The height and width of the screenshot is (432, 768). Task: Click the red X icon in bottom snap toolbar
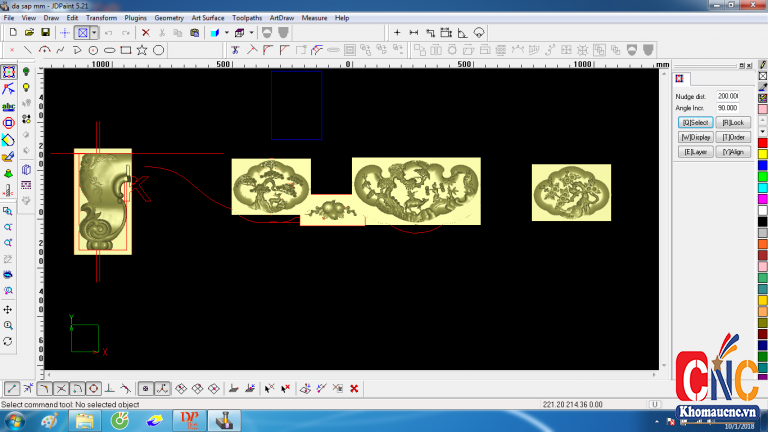click(354, 388)
